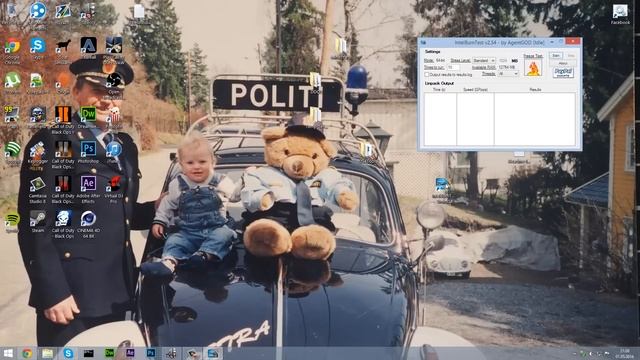
Task: Open the uTorrent desktop shortcut
Action: coord(12,83)
